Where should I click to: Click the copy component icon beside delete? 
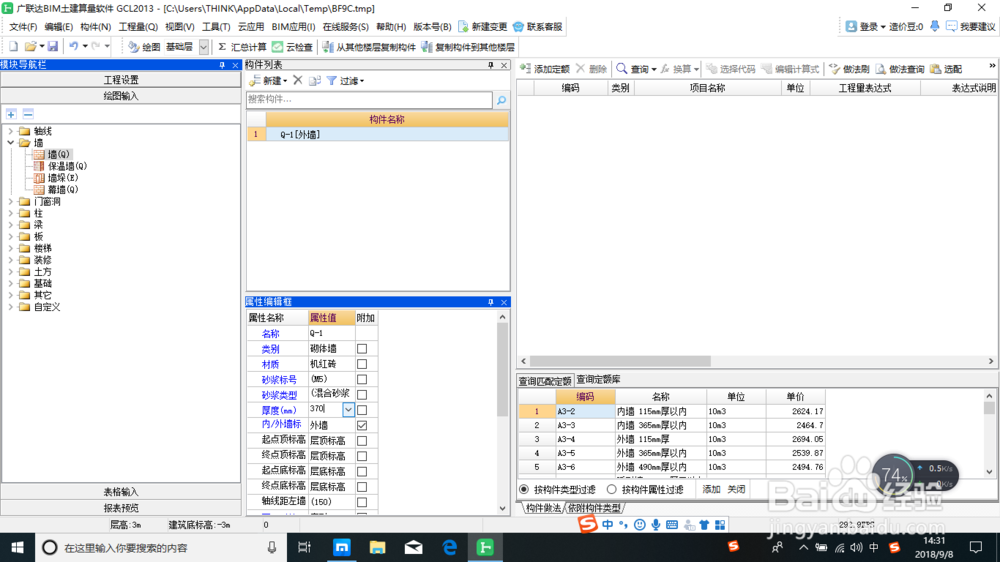[315, 80]
